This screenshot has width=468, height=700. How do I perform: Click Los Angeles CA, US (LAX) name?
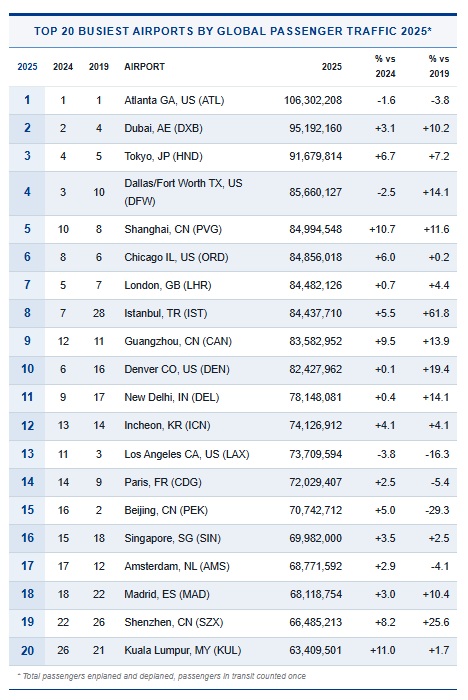187,454
